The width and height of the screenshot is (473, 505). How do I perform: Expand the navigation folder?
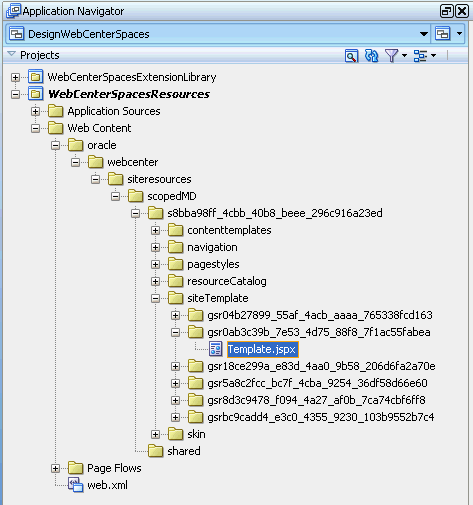click(x=155, y=247)
